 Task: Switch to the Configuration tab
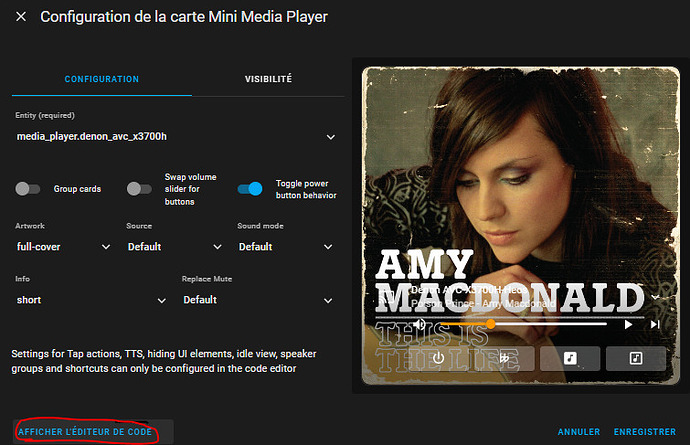[102, 79]
